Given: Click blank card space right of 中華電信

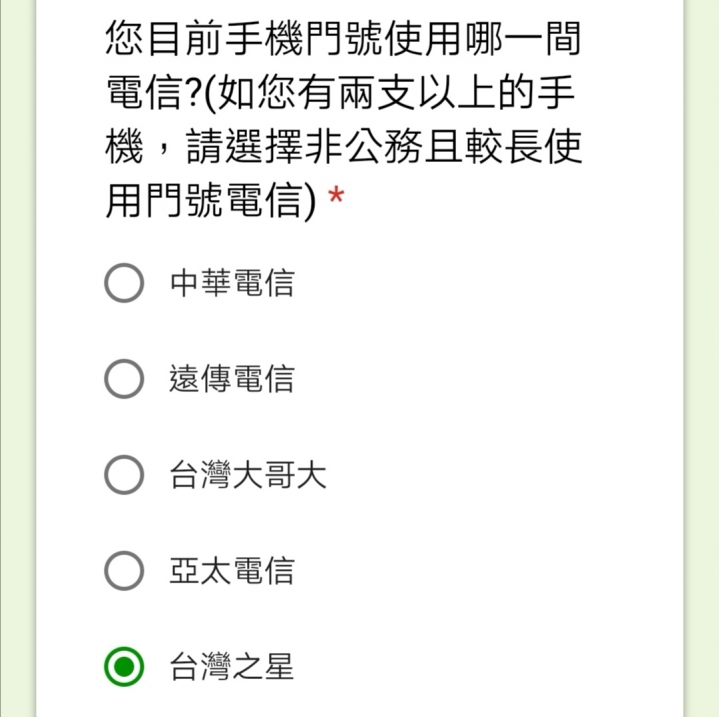Looking at the screenshot, I should (487, 283).
